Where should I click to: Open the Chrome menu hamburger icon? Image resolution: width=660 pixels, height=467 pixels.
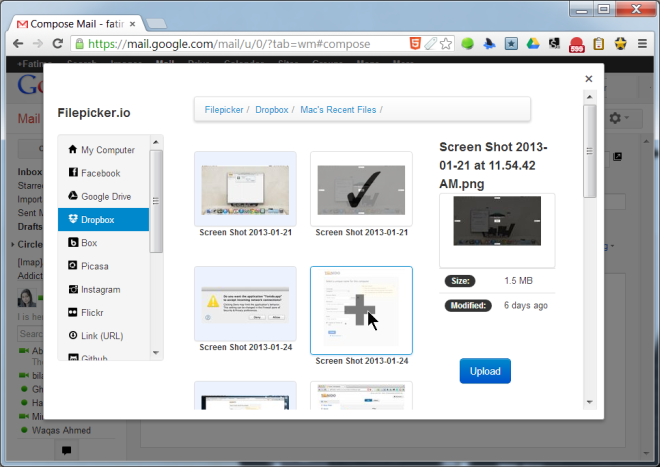[642, 43]
